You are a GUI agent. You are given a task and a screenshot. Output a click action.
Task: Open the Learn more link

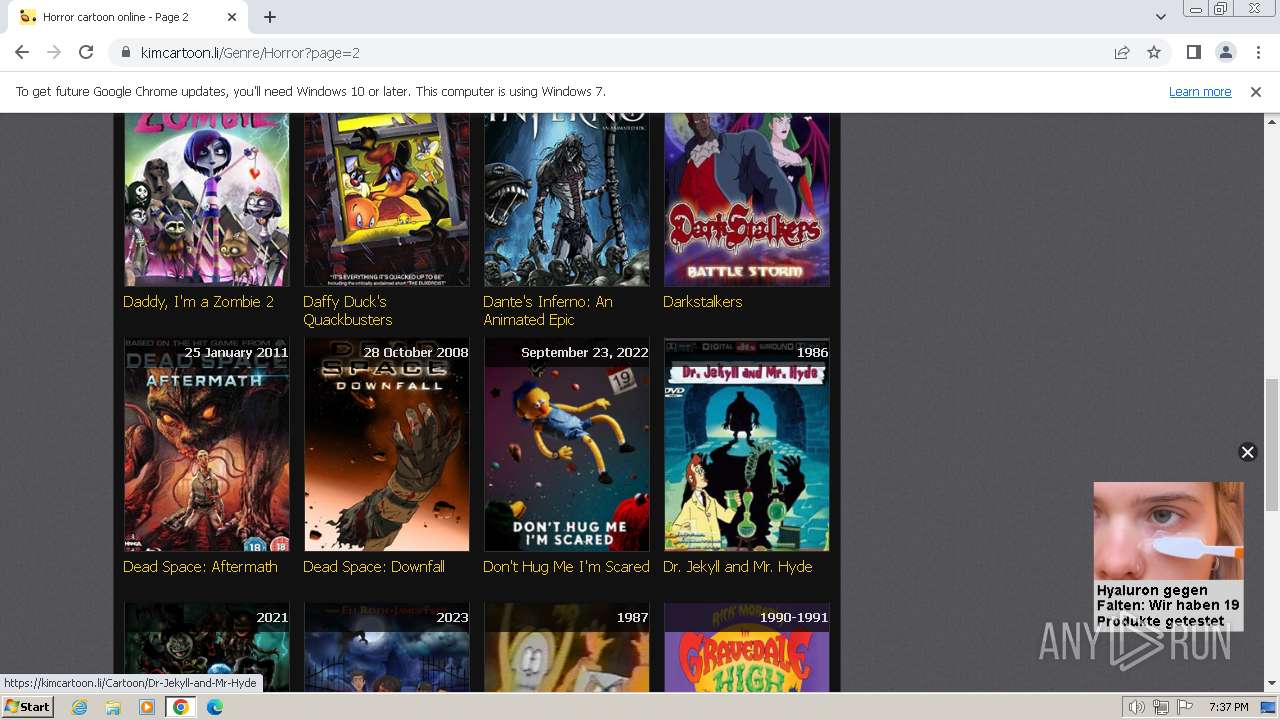coord(1200,91)
